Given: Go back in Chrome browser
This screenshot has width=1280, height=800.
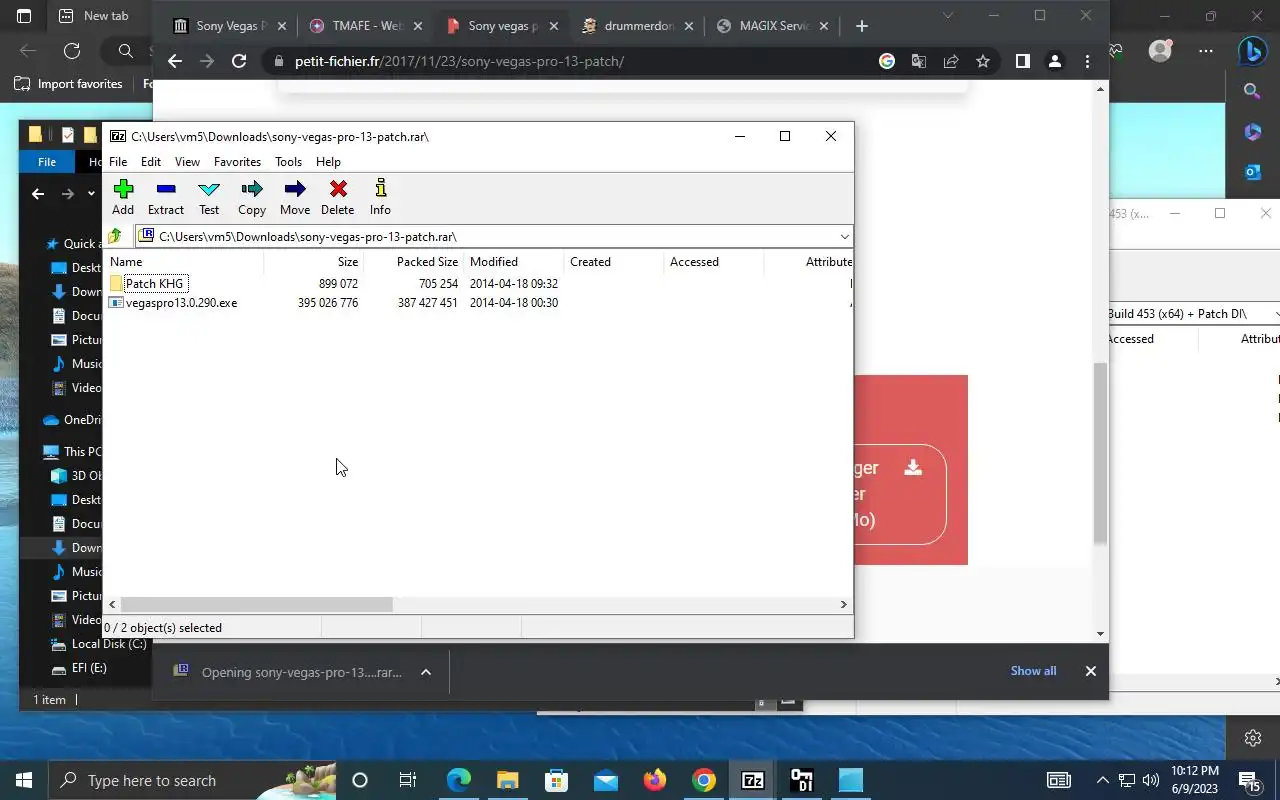Looking at the screenshot, I should [x=175, y=61].
